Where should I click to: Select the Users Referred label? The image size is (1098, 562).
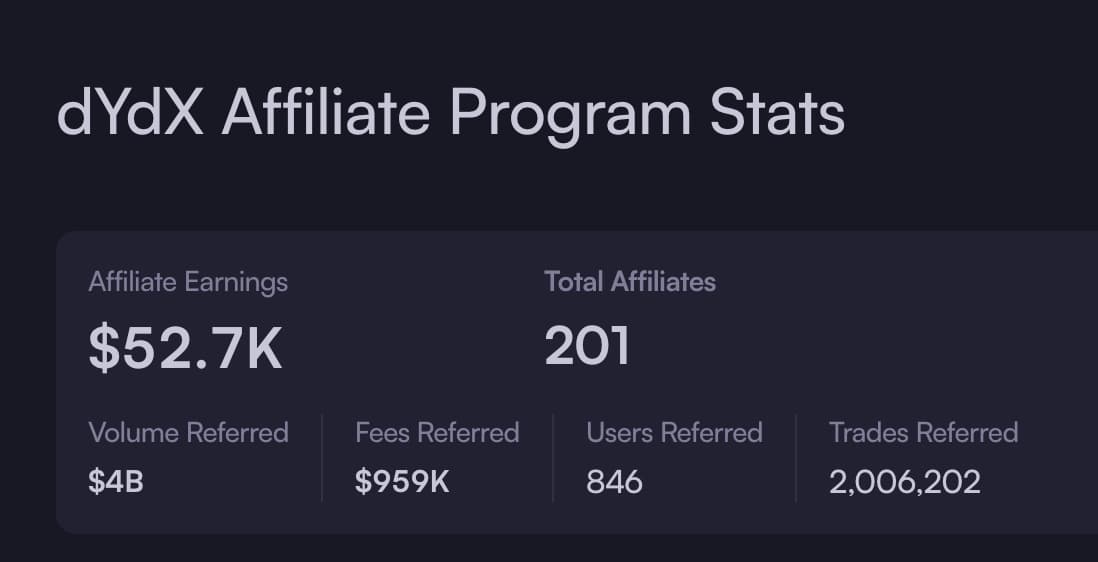click(x=674, y=432)
